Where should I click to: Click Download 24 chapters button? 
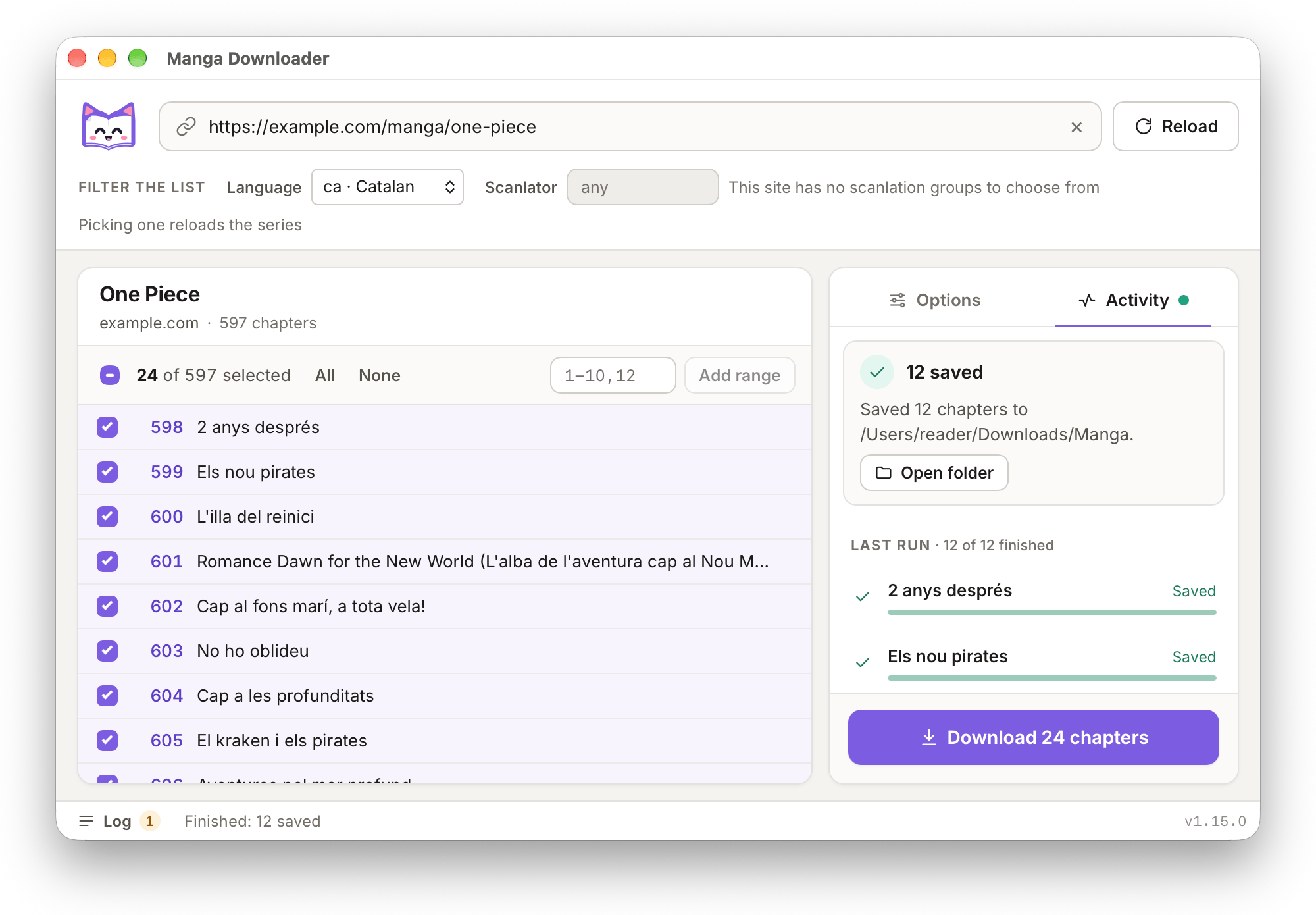tap(1033, 737)
